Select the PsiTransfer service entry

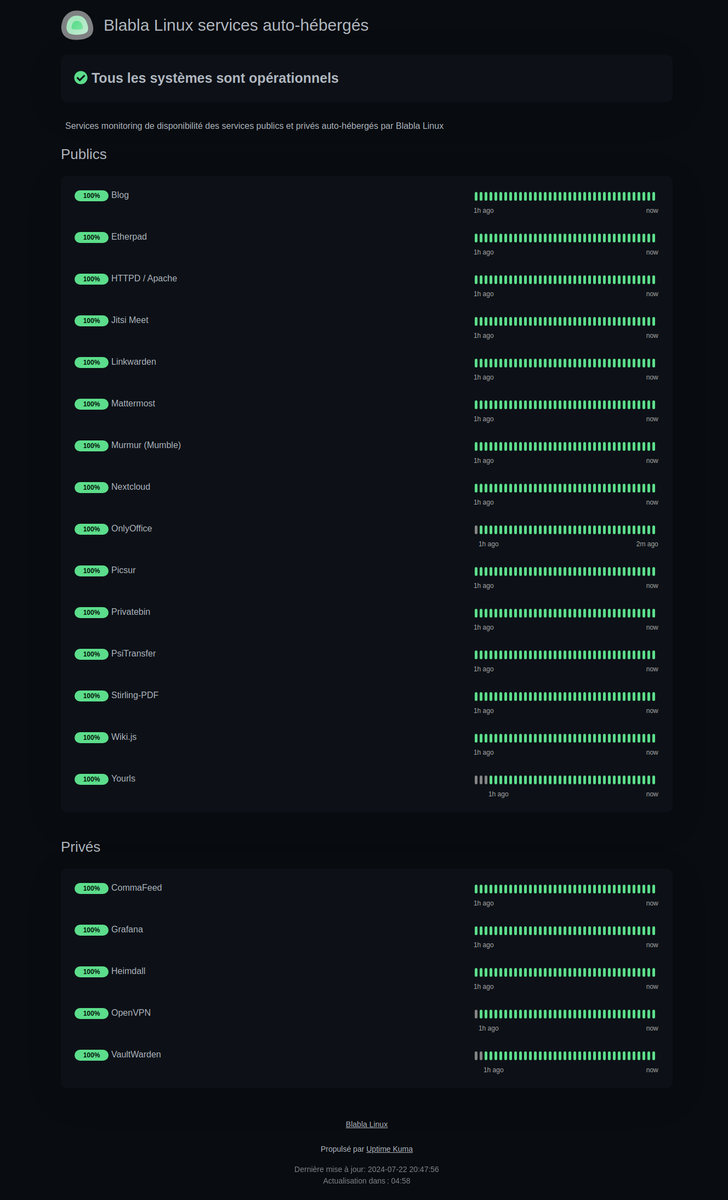pyautogui.click(x=133, y=654)
